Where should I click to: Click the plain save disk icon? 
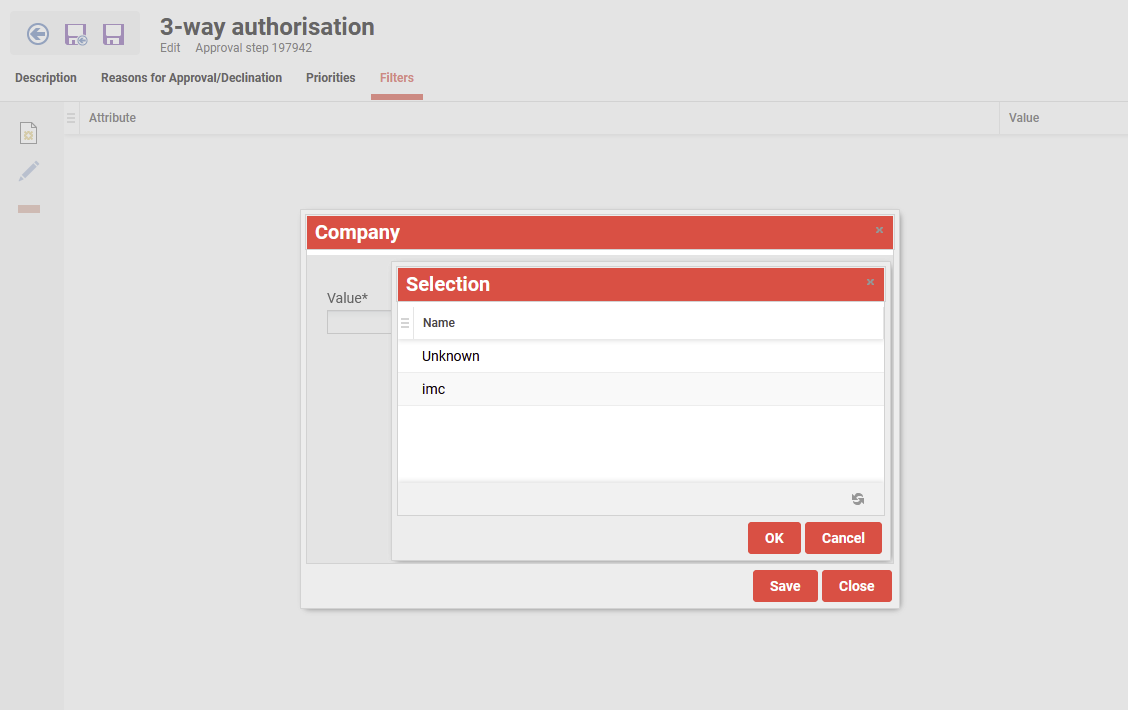(114, 35)
